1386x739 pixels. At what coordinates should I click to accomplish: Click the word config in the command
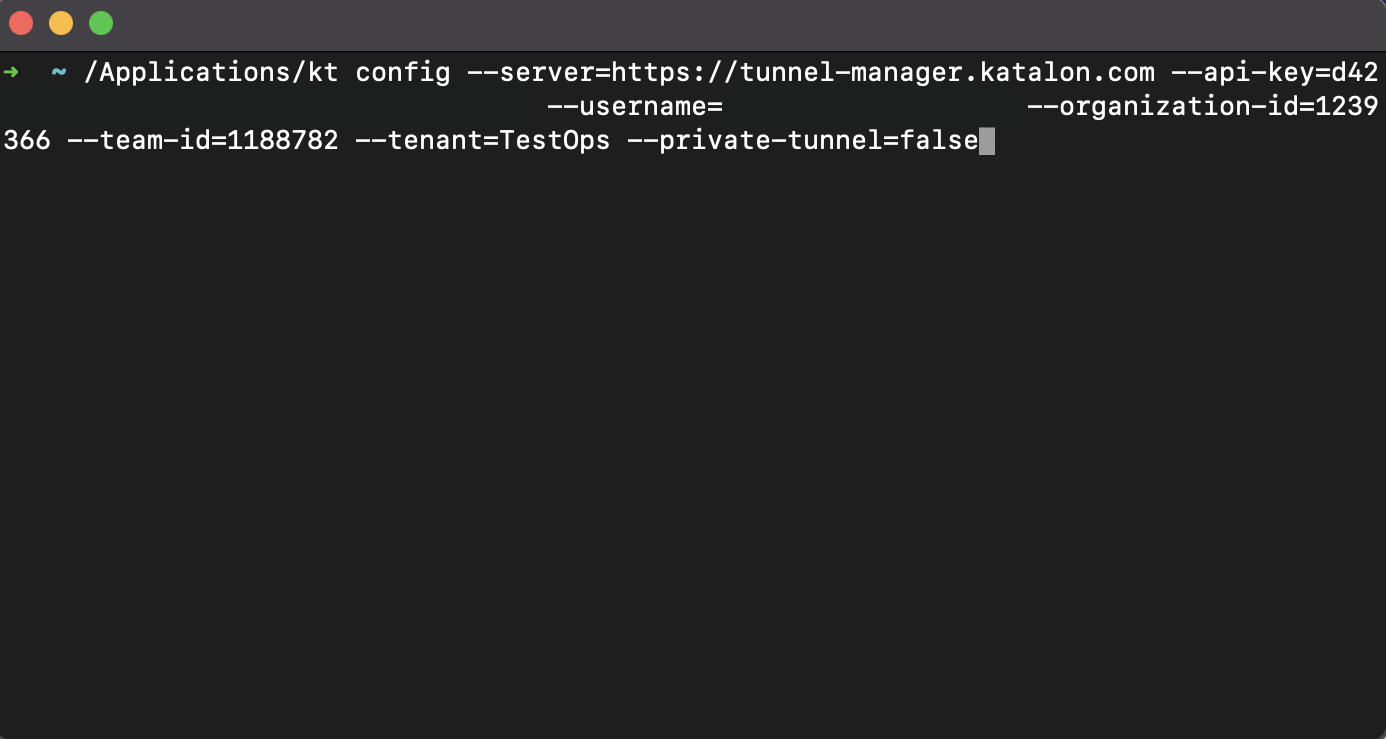403,73
